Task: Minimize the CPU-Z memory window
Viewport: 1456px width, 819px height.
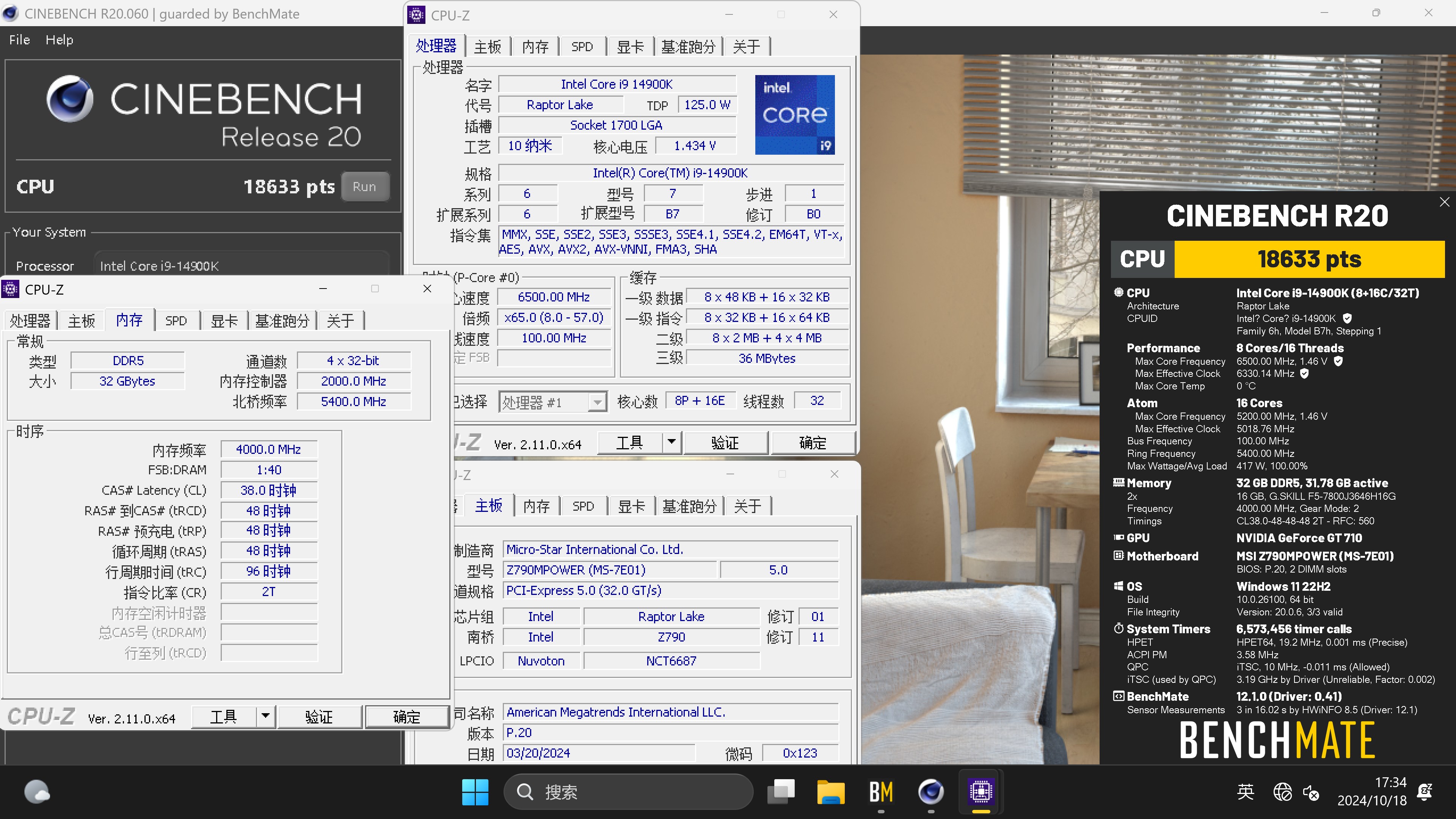Action: coord(323,289)
